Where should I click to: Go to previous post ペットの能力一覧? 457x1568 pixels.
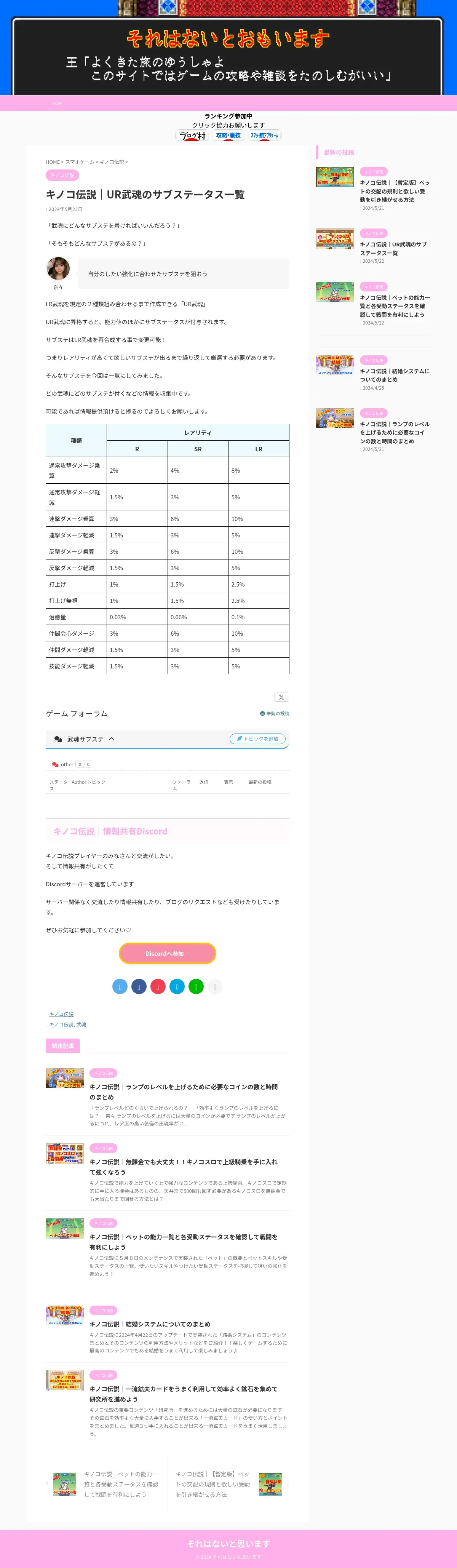107,1484
